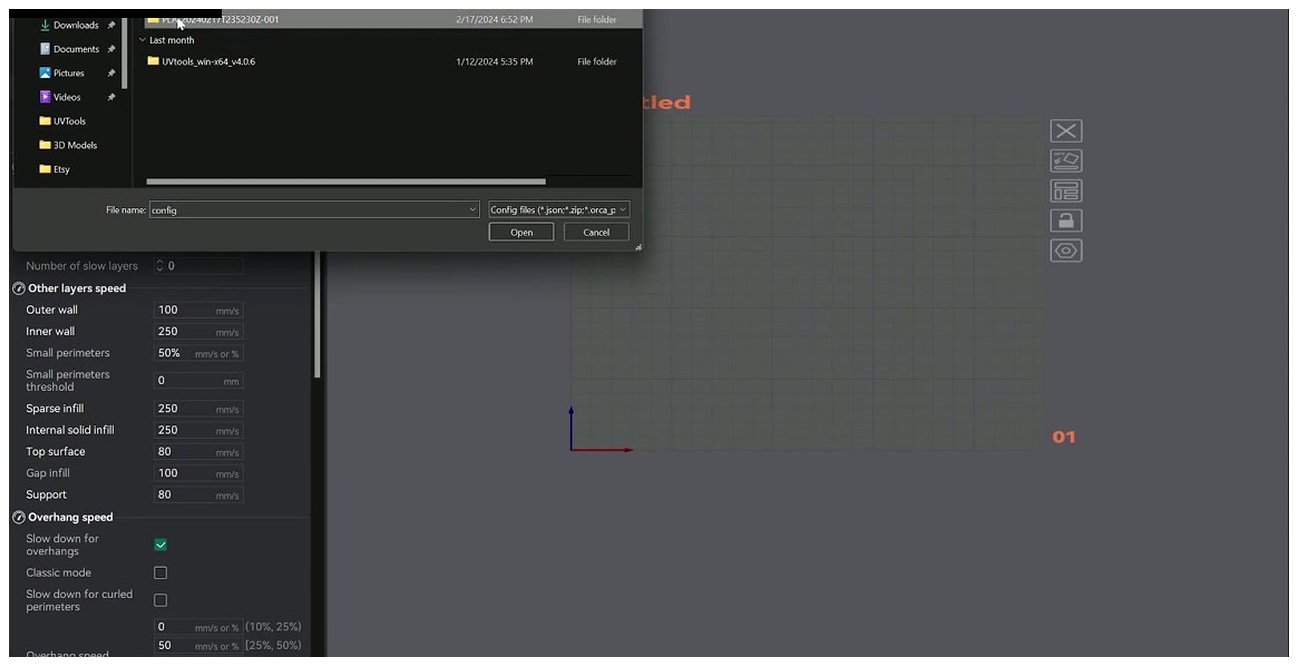Click the overhang speed field for 25%–50%
Image resolution: width=1298 pixels, height=666 pixels.
tap(198, 646)
